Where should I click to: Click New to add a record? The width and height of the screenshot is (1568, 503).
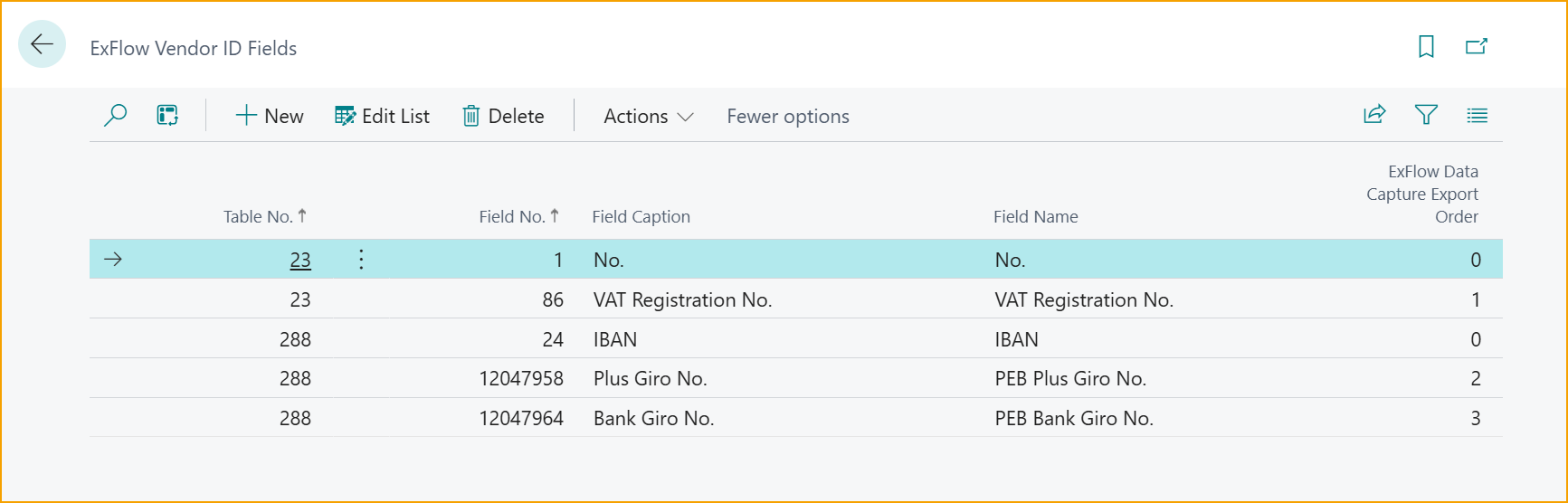[270, 117]
